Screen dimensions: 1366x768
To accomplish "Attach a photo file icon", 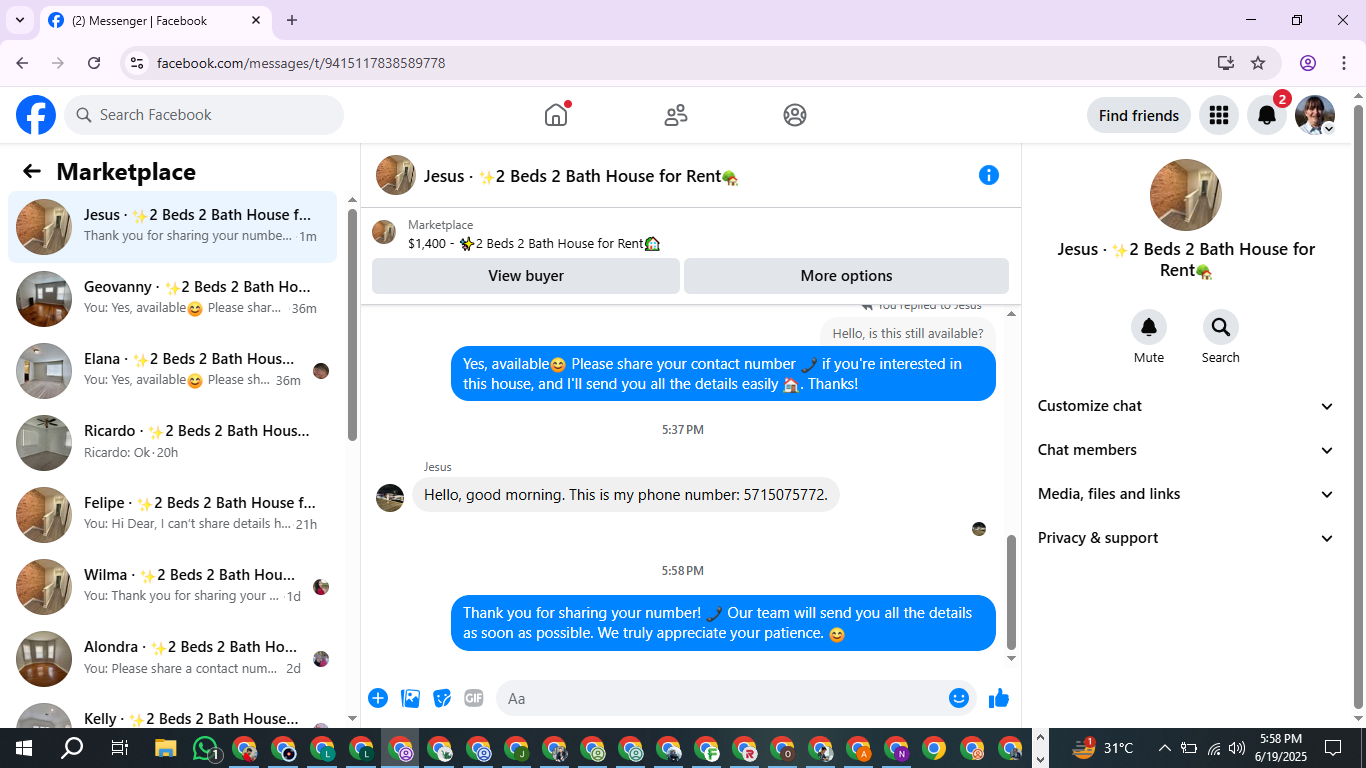I will click(x=410, y=698).
